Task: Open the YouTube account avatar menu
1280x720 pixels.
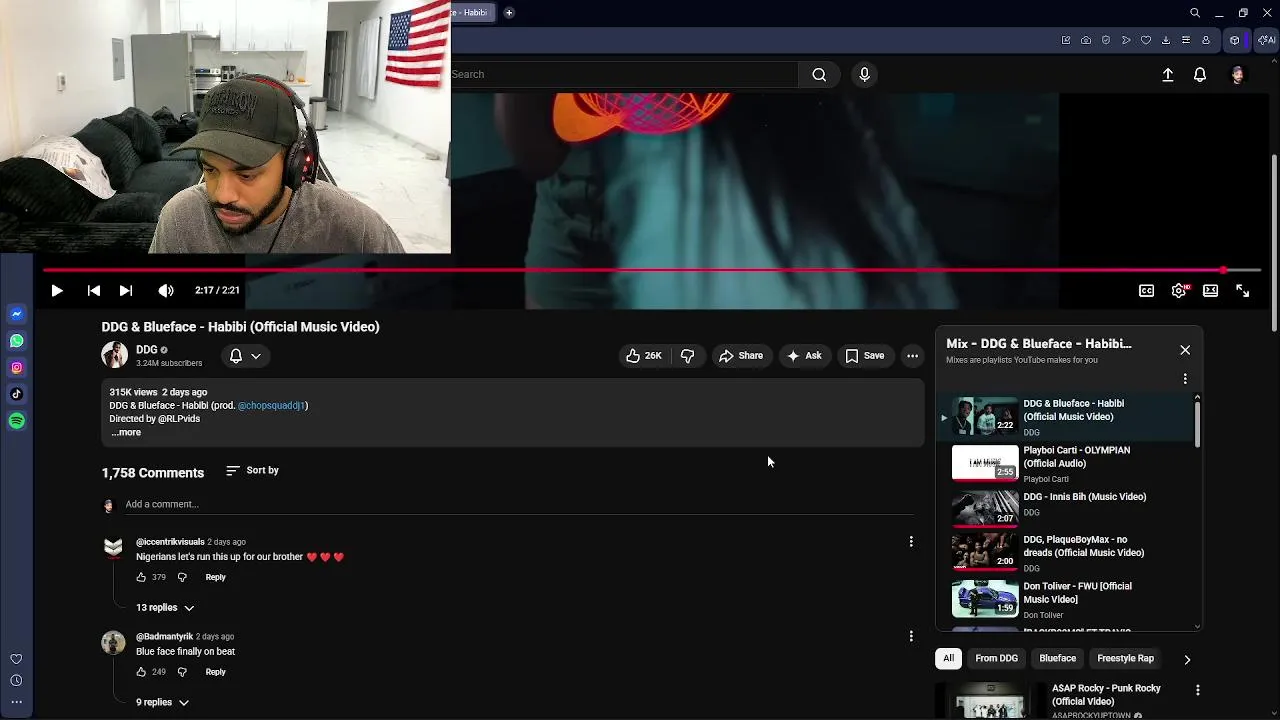Action: click(x=1238, y=75)
